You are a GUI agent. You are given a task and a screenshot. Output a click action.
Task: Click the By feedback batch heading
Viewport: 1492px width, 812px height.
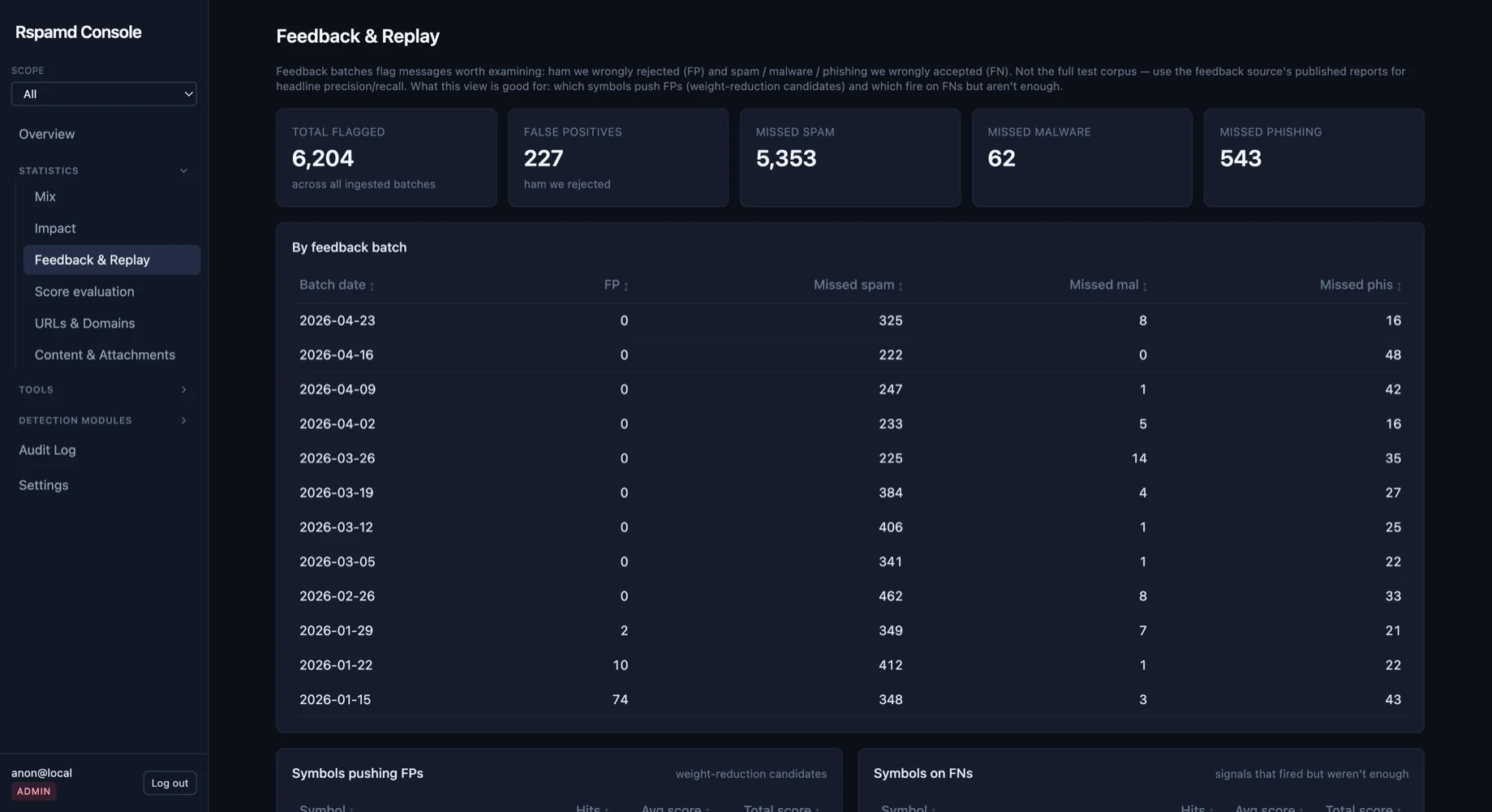click(x=350, y=247)
